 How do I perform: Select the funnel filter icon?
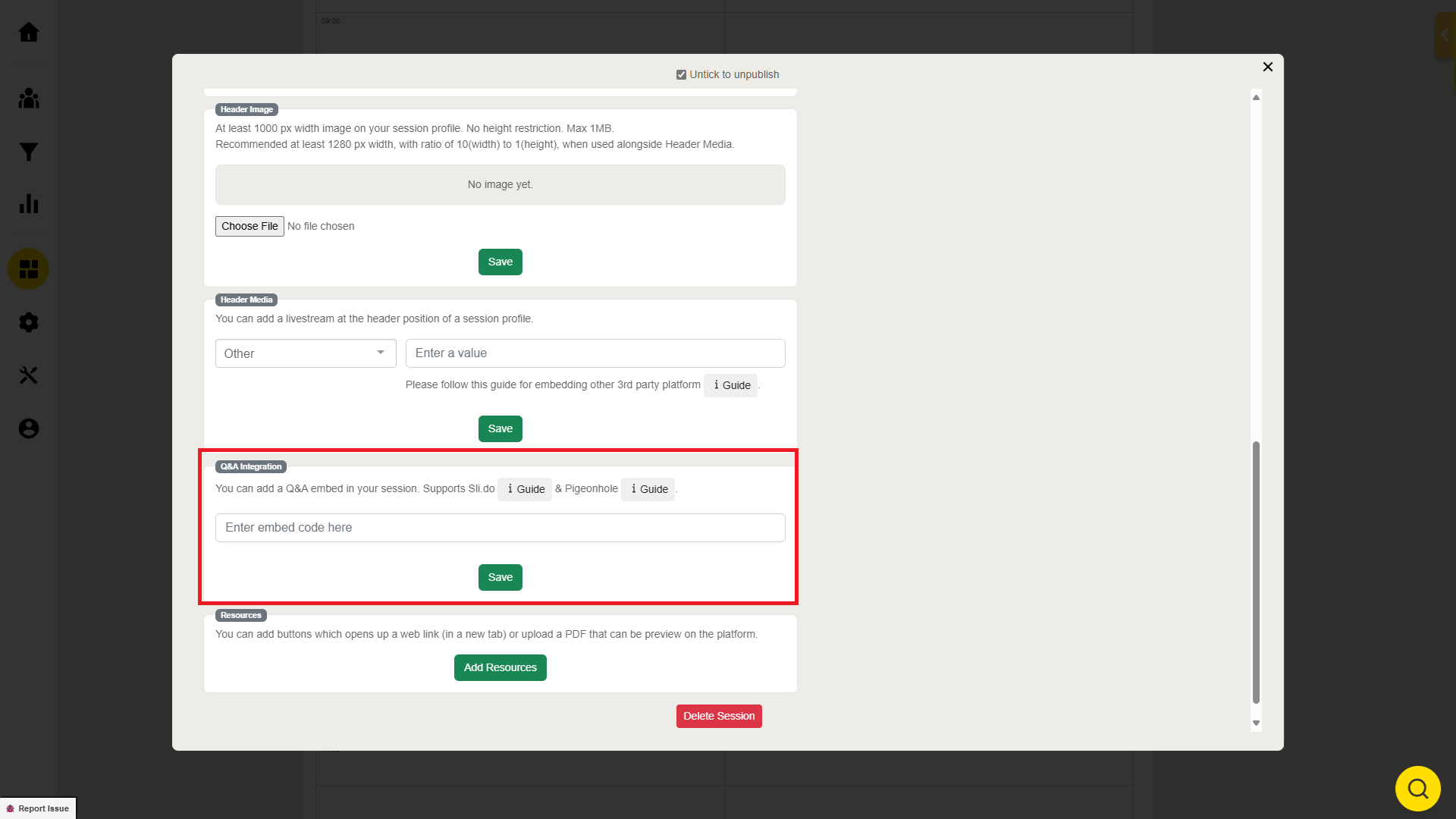[29, 152]
